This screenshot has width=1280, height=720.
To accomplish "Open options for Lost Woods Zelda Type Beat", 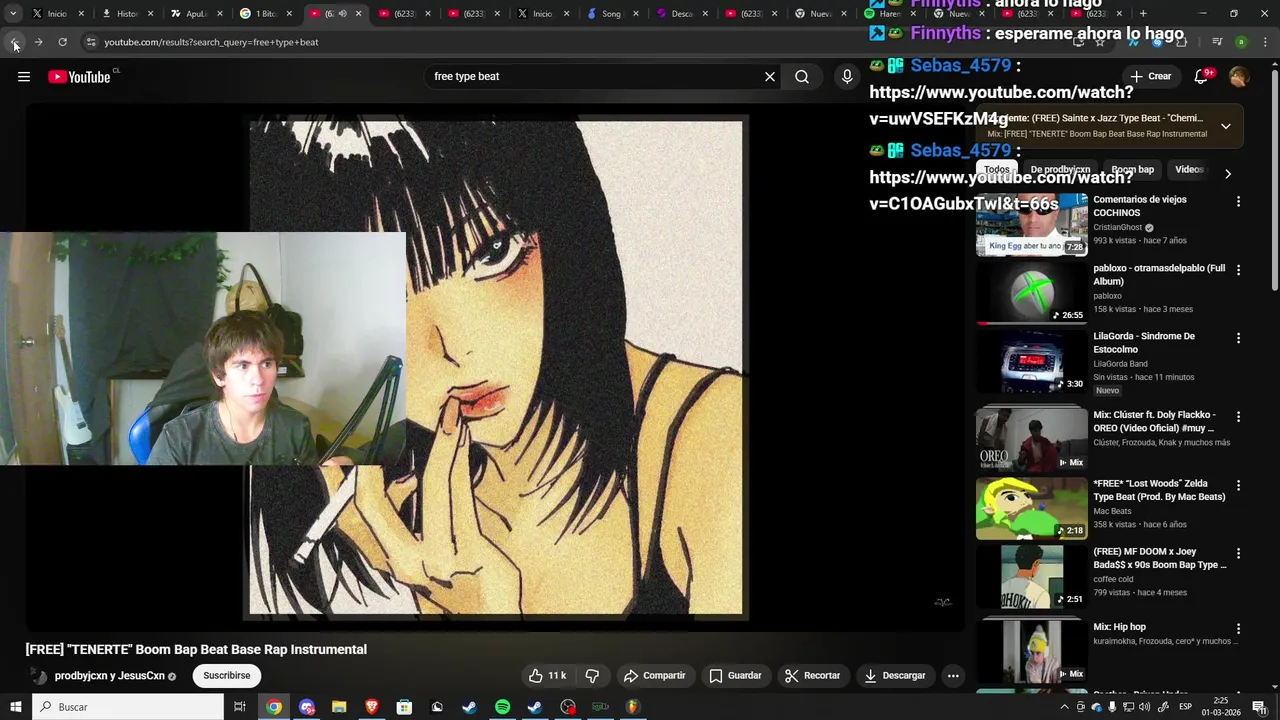I will [x=1238, y=485].
